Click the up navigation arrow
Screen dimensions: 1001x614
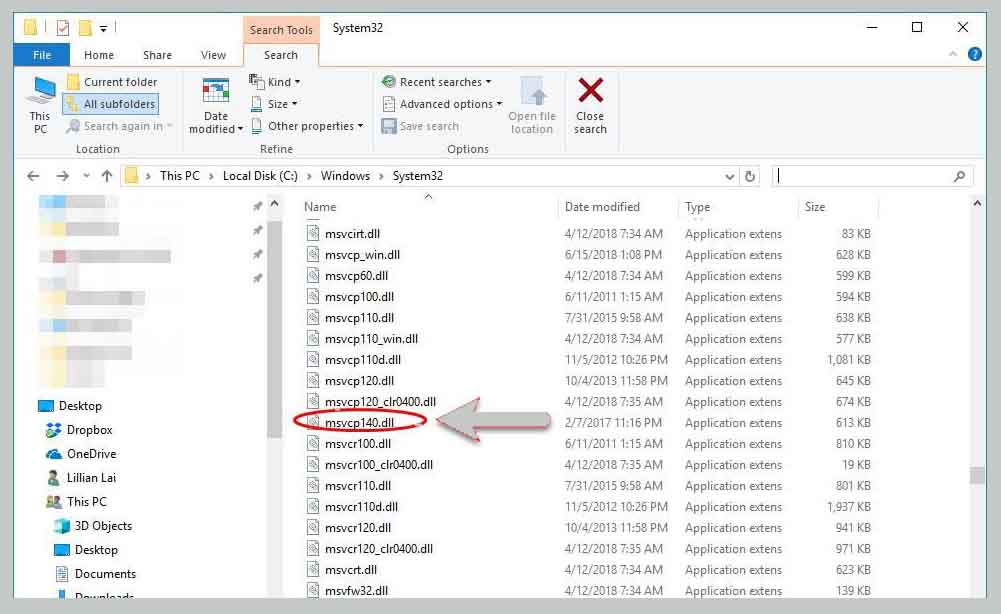105,176
